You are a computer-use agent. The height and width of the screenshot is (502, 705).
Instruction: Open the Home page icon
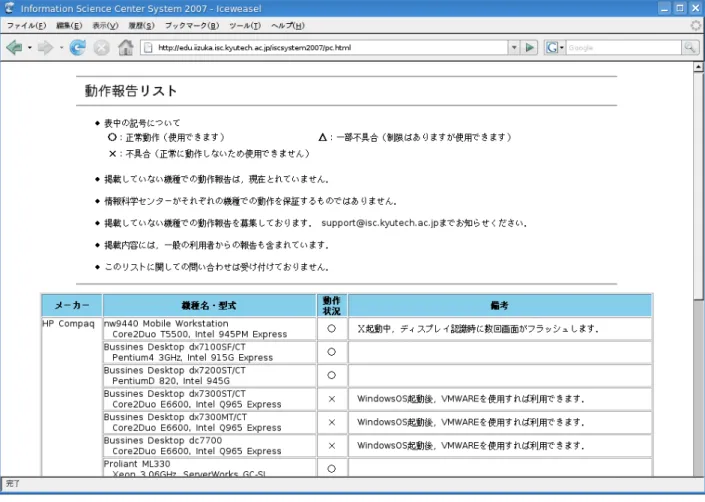pos(125,47)
